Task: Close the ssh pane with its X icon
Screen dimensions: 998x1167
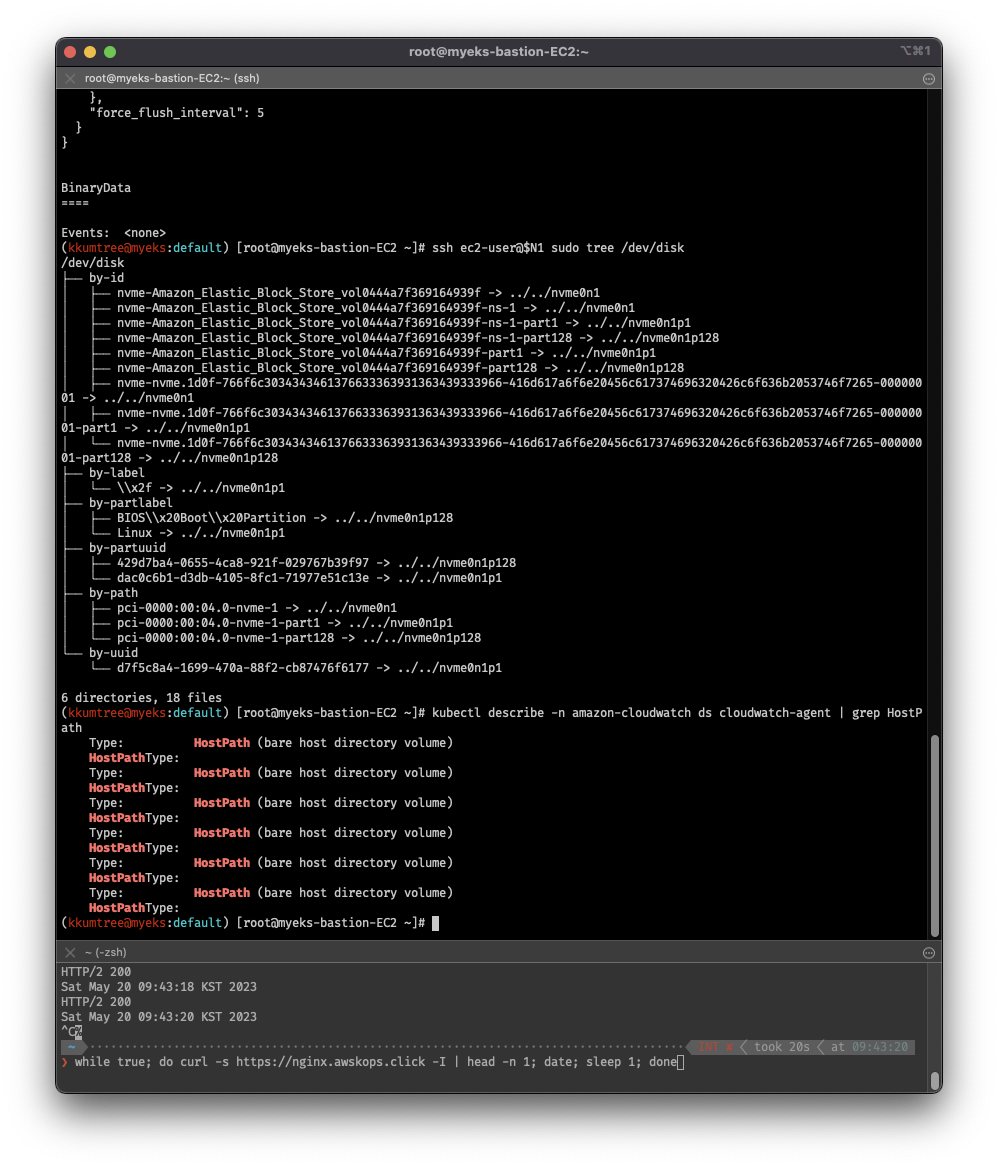Action: [70, 78]
